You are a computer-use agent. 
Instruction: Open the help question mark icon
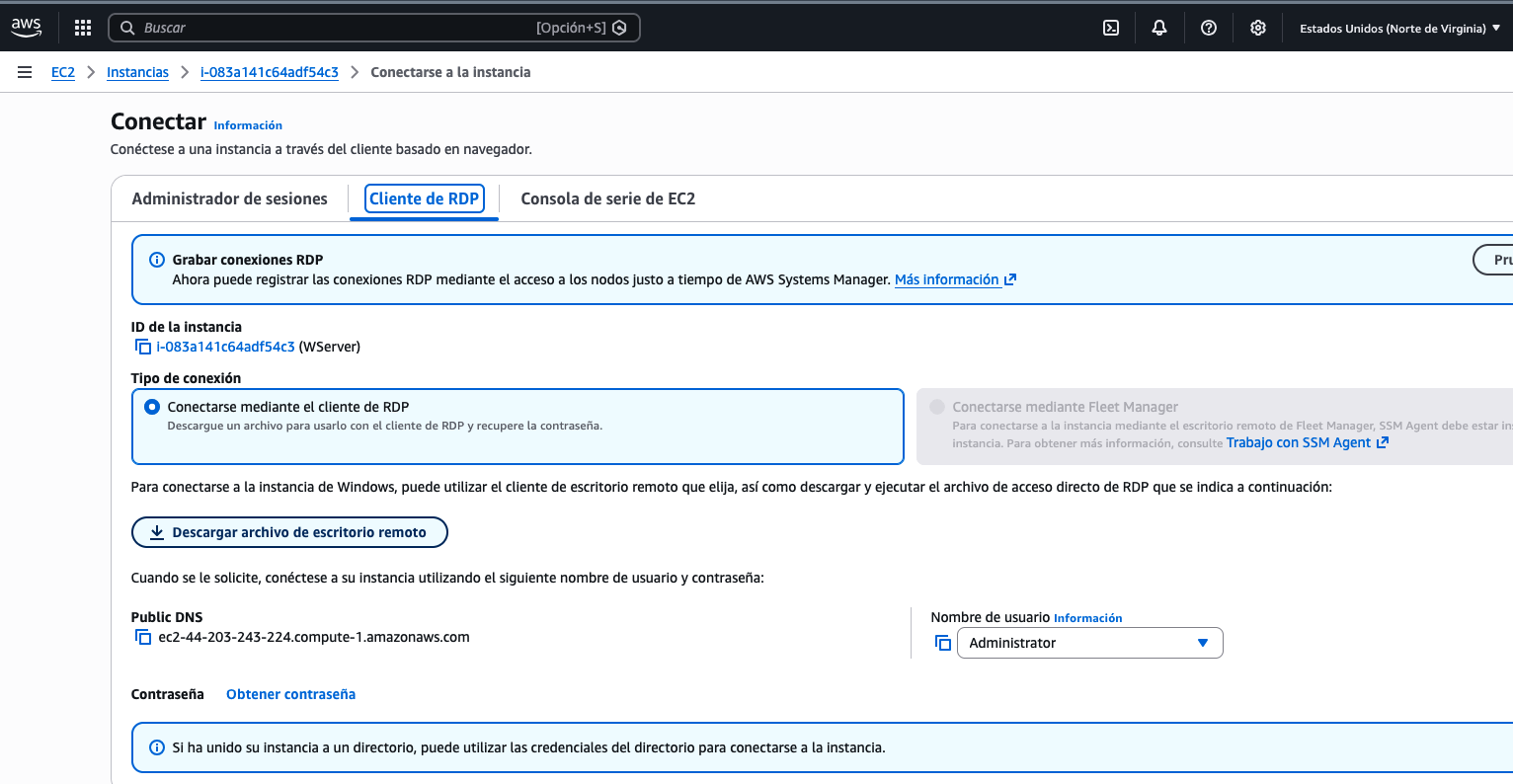coord(1209,28)
